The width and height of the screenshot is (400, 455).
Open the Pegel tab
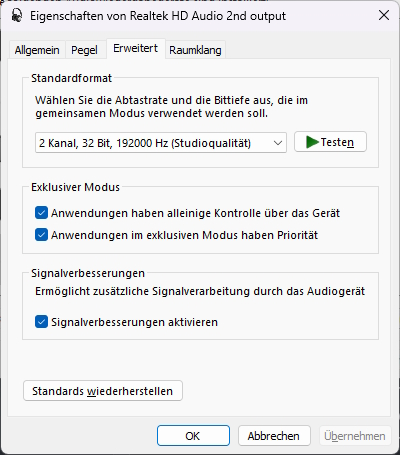(x=84, y=50)
